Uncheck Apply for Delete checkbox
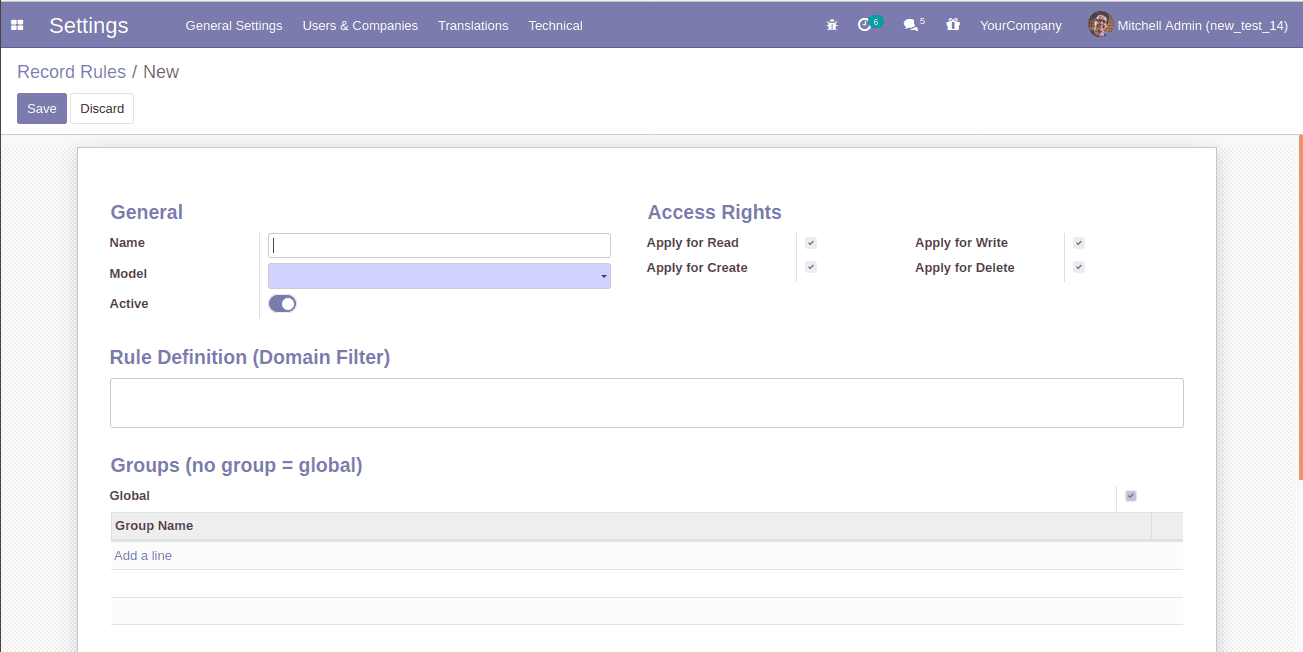Image resolution: width=1303 pixels, height=652 pixels. point(1079,267)
